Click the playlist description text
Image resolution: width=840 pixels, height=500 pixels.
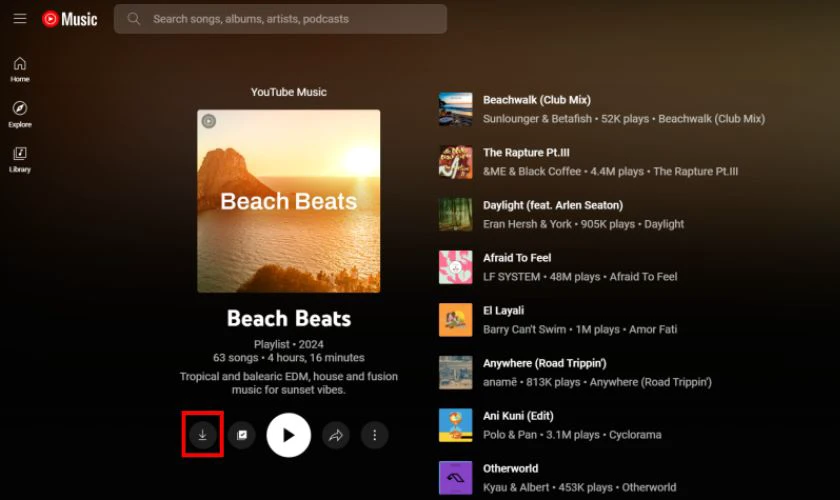click(289, 383)
